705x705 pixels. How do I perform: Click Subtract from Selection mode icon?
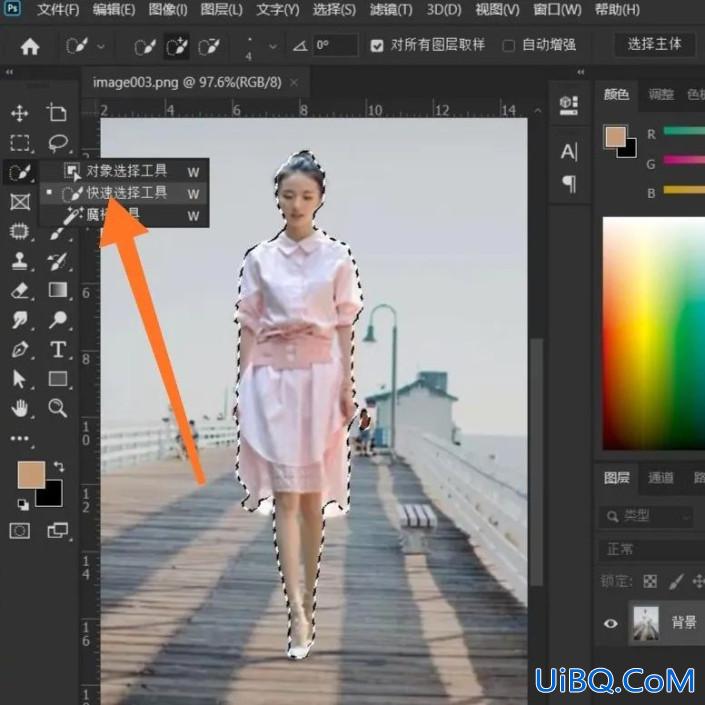coord(209,46)
